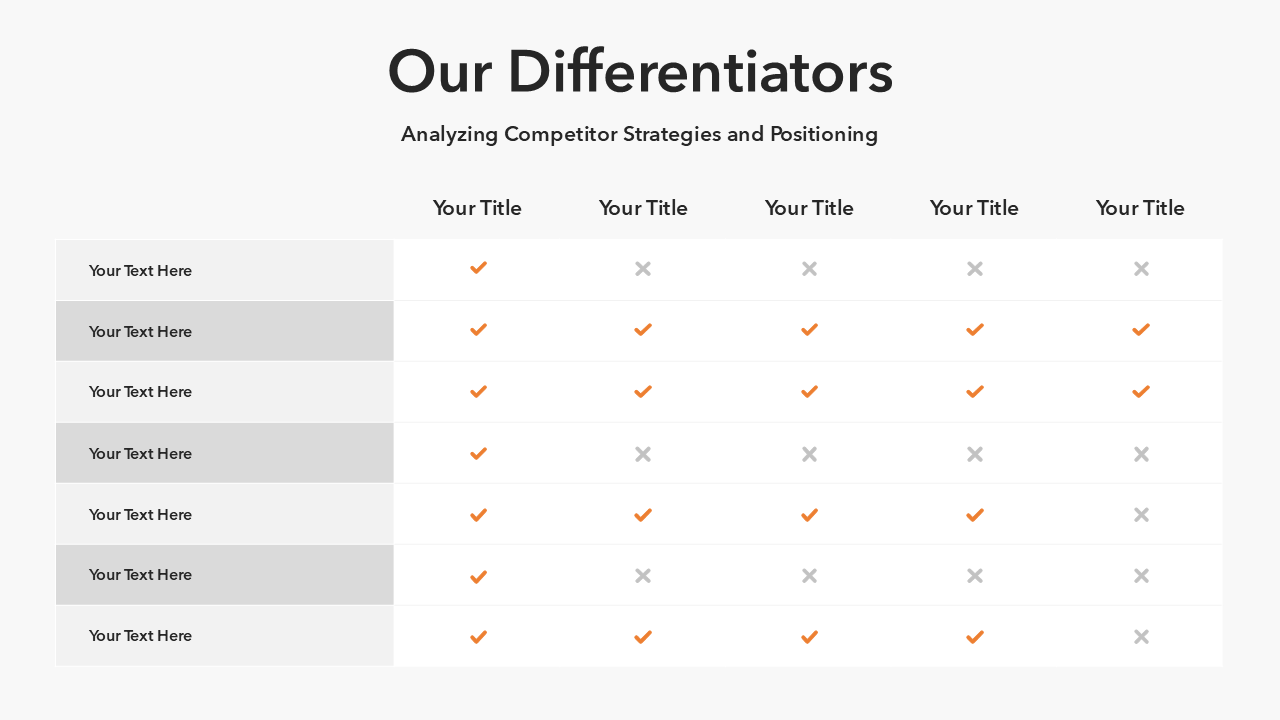The height and width of the screenshot is (720, 1280).
Task: Click the third "Your Title" column header
Action: [x=809, y=208]
